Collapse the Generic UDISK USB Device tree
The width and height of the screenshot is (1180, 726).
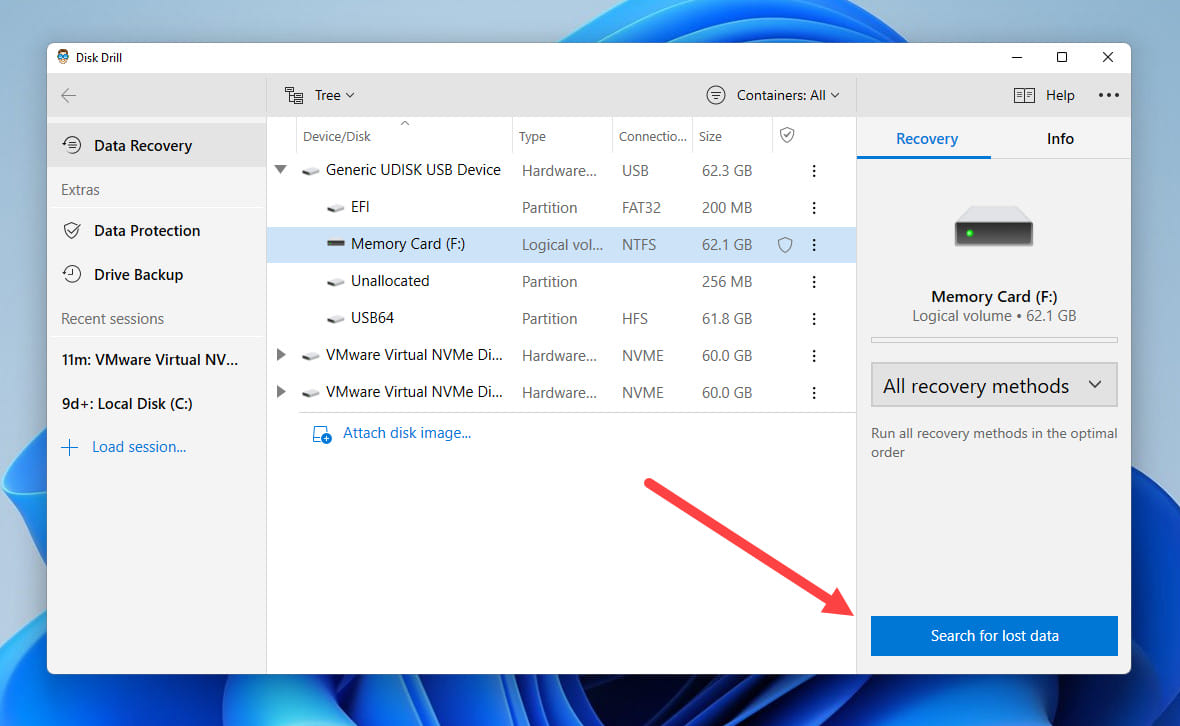(281, 170)
